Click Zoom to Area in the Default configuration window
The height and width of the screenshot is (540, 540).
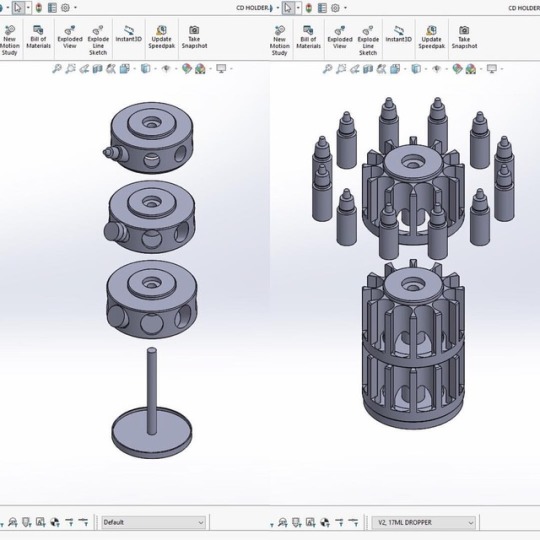(x=70, y=69)
